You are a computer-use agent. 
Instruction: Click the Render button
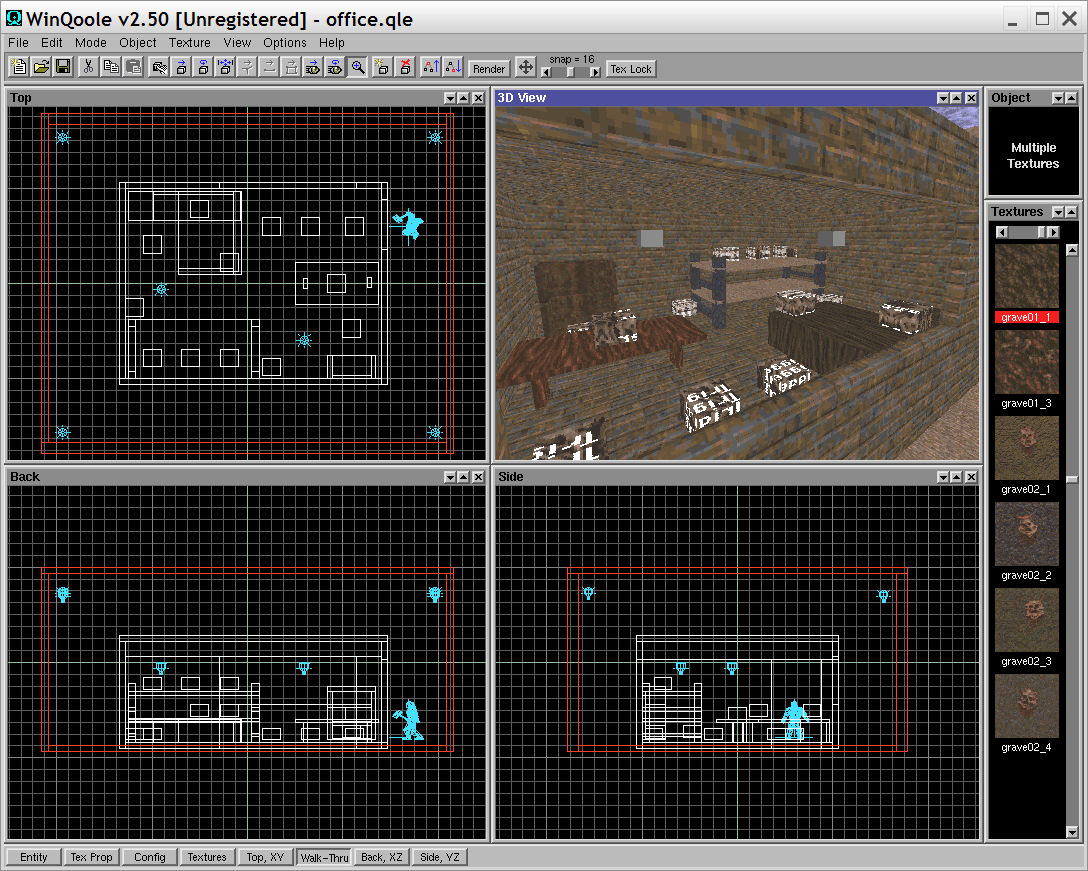click(x=489, y=69)
